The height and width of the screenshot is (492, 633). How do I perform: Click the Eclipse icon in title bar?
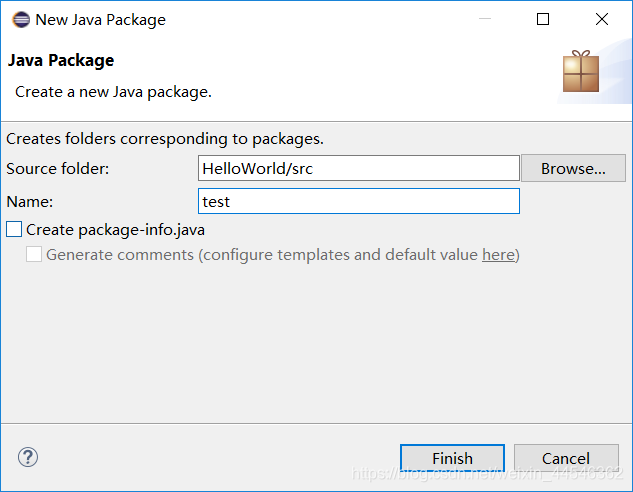pyautogui.click(x=21, y=19)
